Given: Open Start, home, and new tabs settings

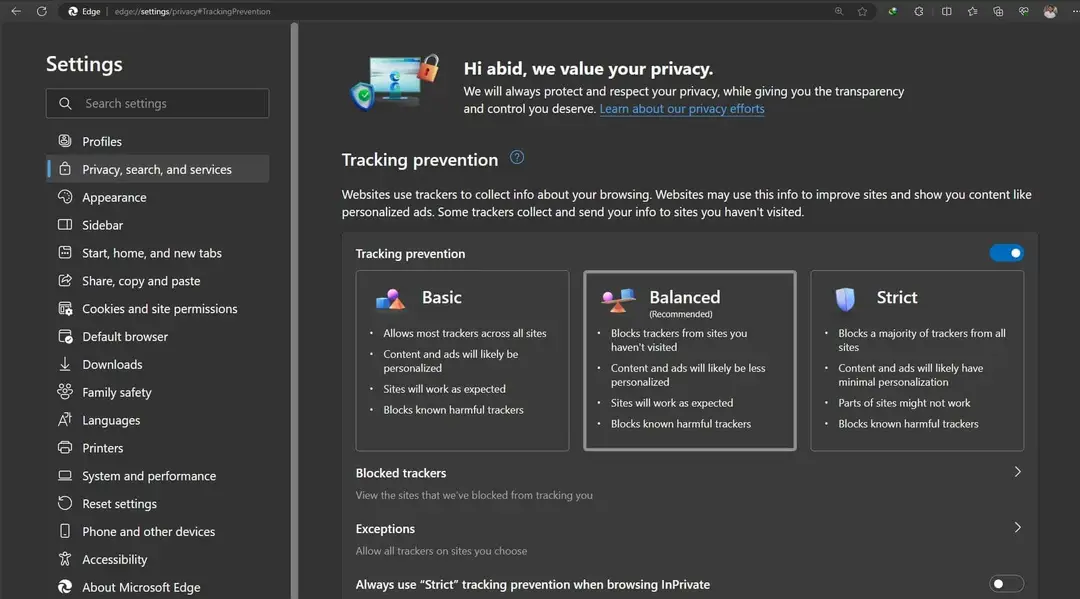Looking at the screenshot, I should coord(158,253).
